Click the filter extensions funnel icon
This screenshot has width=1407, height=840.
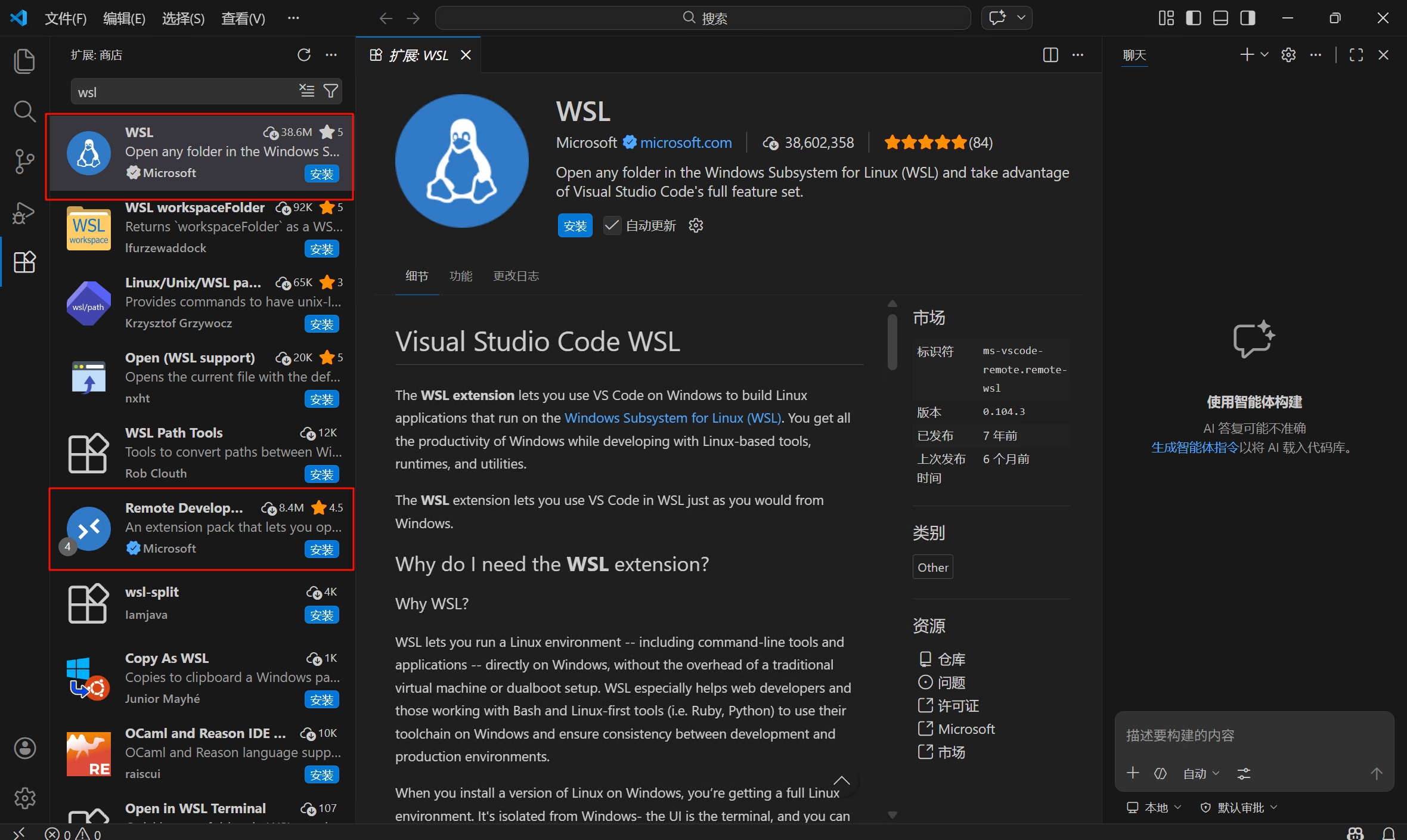(331, 91)
